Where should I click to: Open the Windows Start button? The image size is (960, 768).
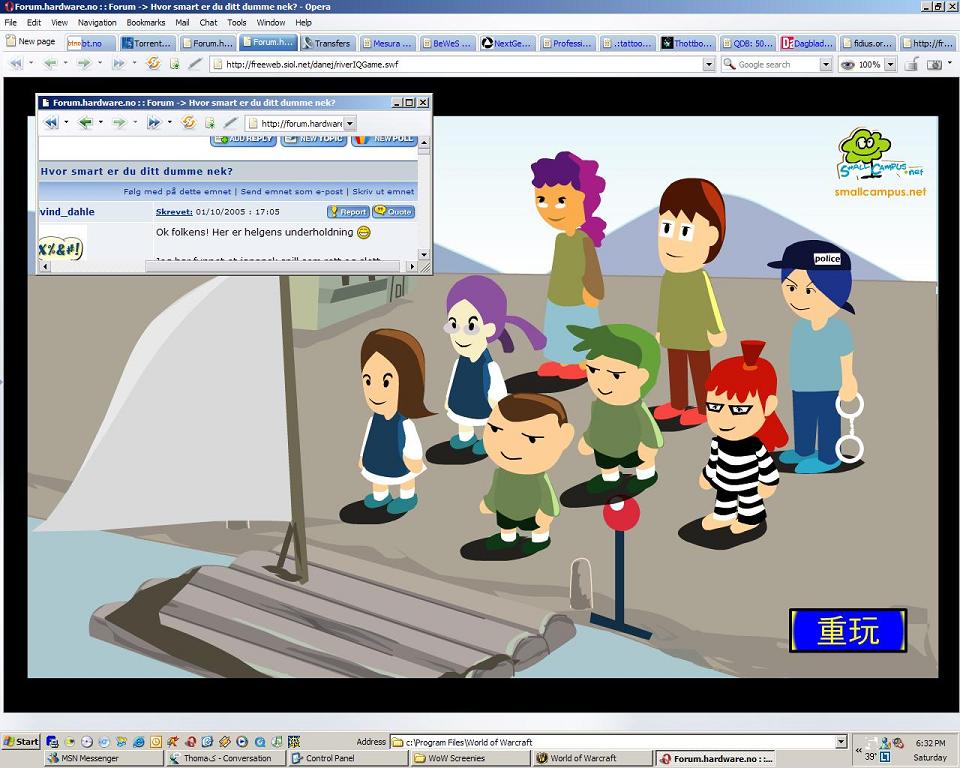21,742
